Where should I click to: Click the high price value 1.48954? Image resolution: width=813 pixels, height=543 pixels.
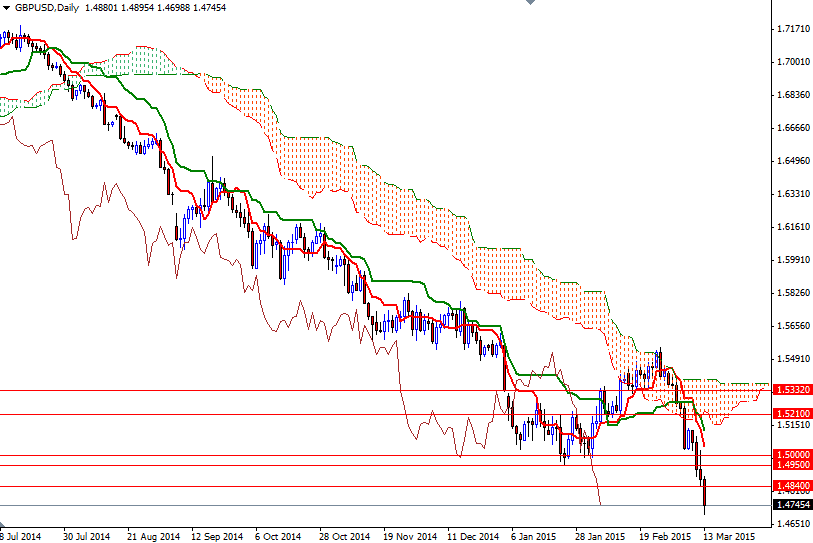pyautogui.click(x=137, y=8)
